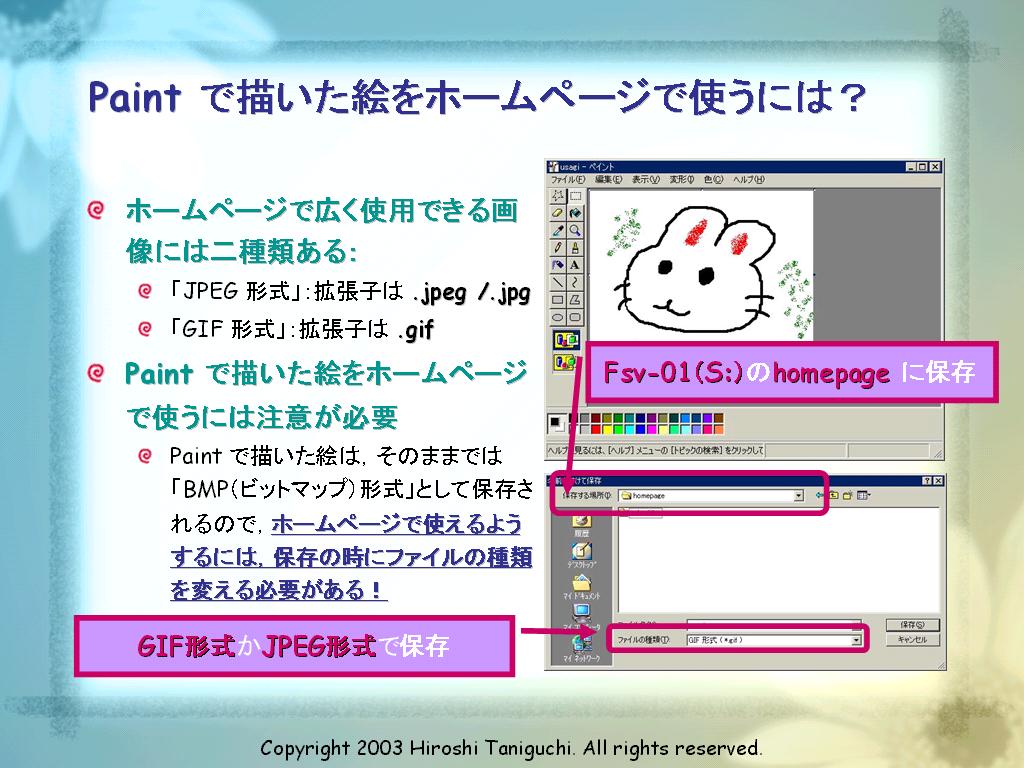1024x768 pixels.
Task: Choose the Brush tool in Paint
Action: pos(575,248)
